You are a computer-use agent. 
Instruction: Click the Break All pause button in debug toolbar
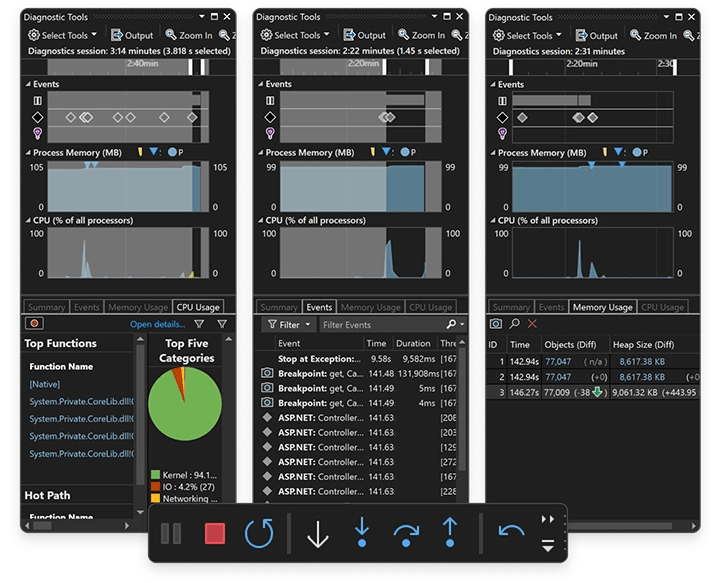[x=171, y=534]
